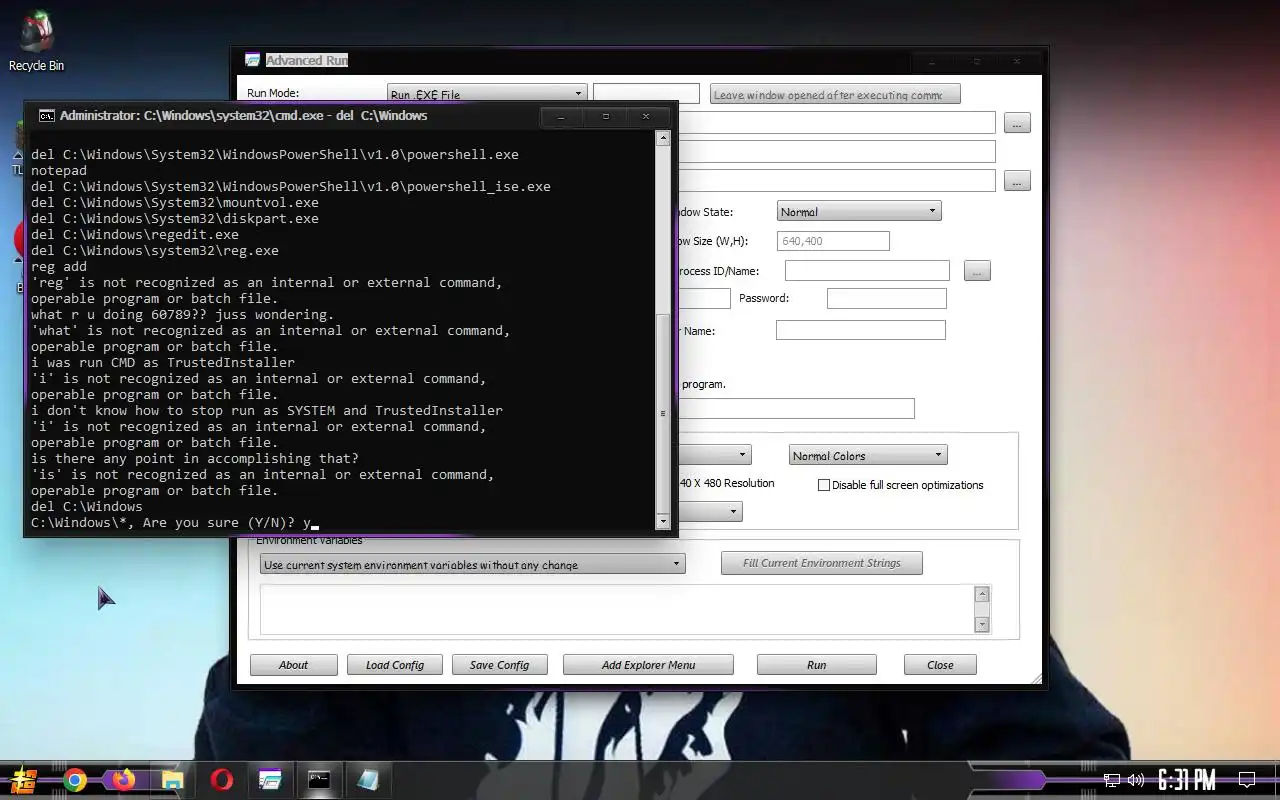The width and height of the screenshot is (1280, 800).
Task: Open the Window State dropdown showing Normal
Action: pyautogui.click(x=859, y=211)
